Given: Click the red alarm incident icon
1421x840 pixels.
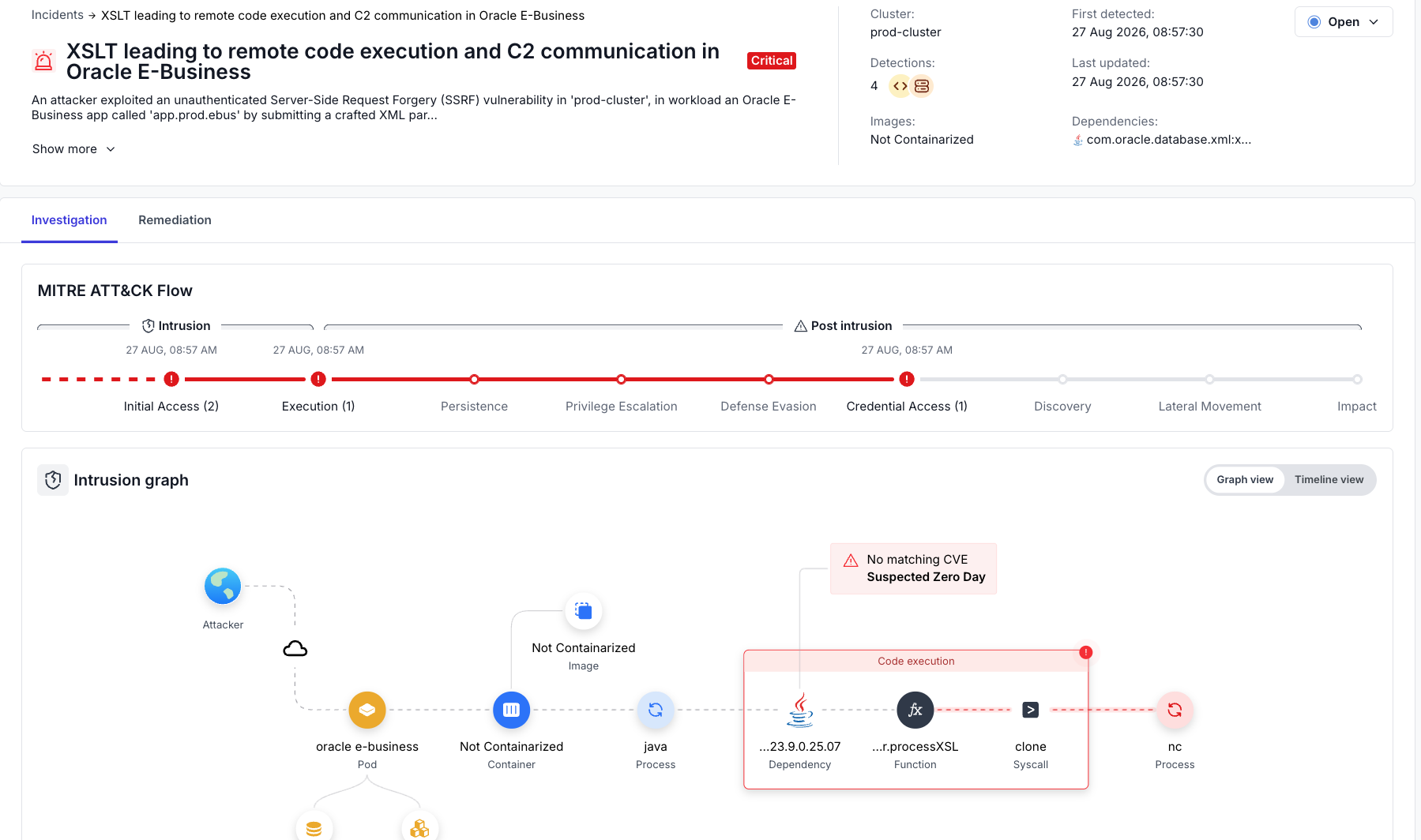Looking at the screenshot, I should point(44,61).
